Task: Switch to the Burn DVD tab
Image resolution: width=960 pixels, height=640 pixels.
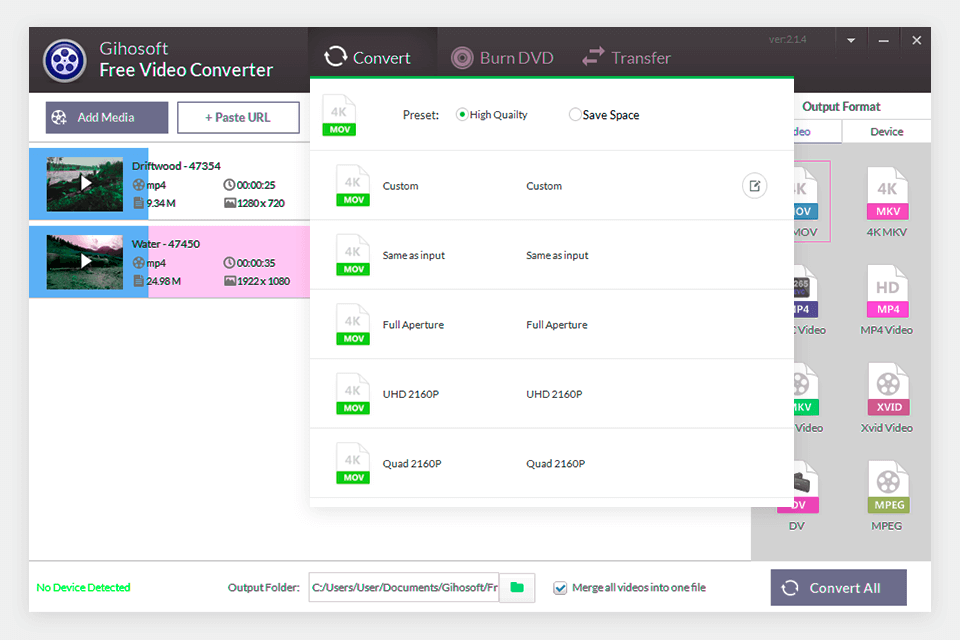Action: (x=503, y=57)
